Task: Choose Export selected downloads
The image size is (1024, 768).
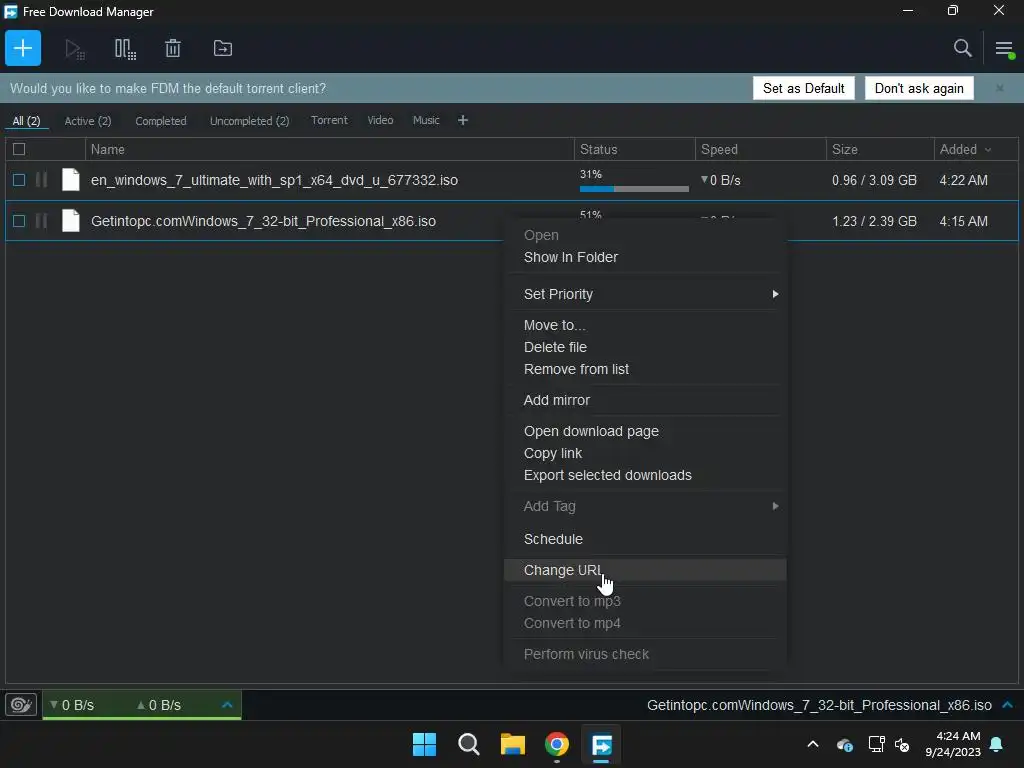Action: point(645,475)
